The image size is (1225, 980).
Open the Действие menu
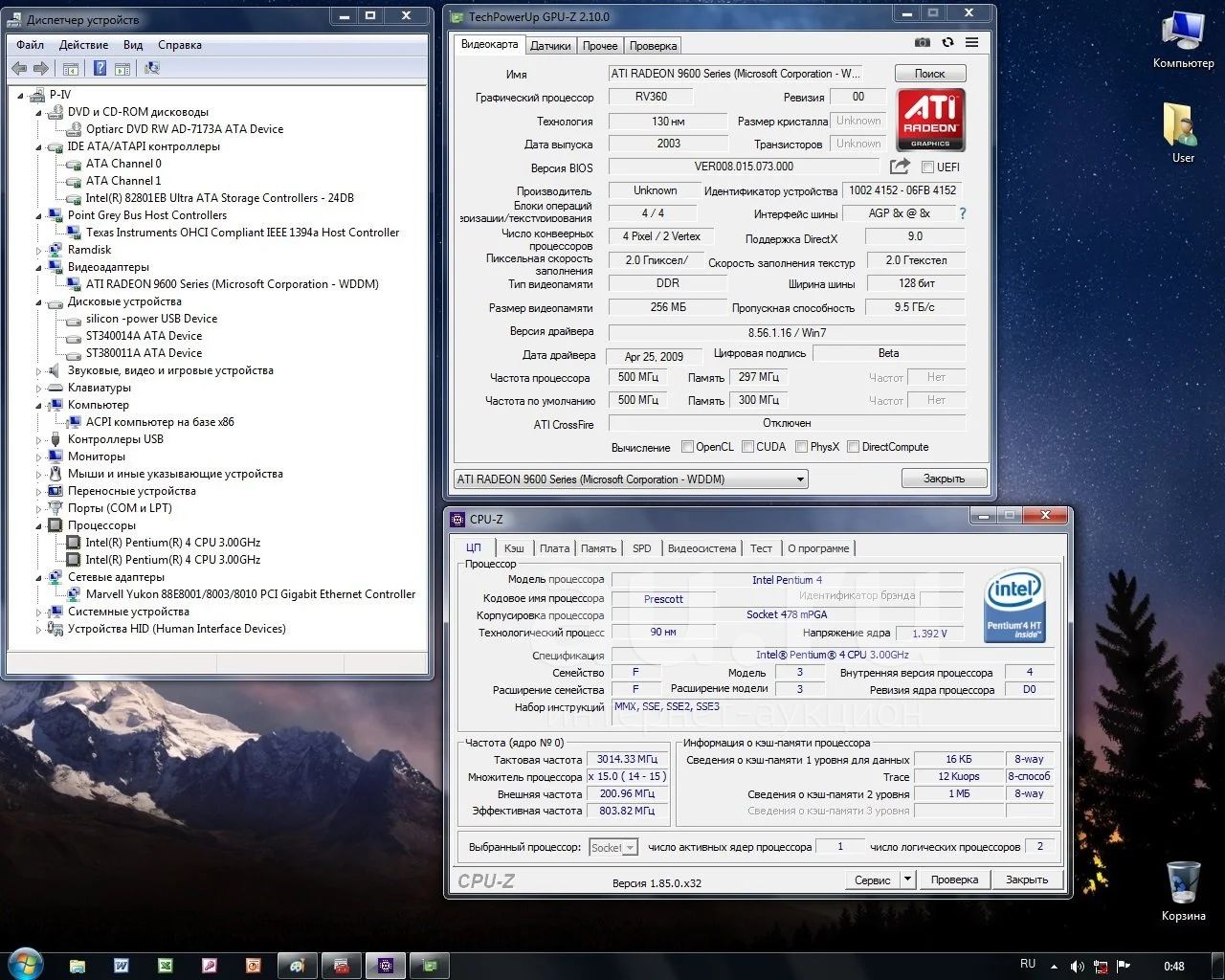click(83, 45)
